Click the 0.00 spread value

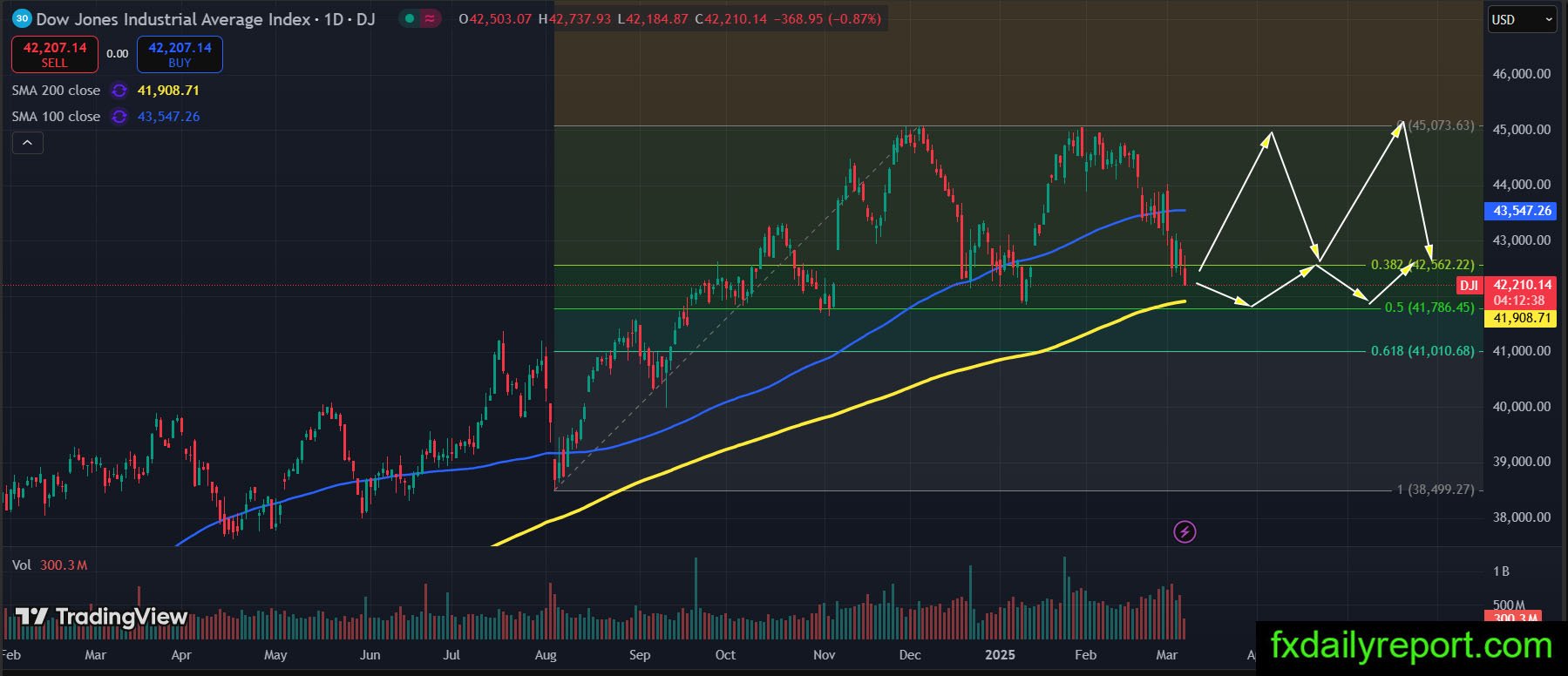118,54
